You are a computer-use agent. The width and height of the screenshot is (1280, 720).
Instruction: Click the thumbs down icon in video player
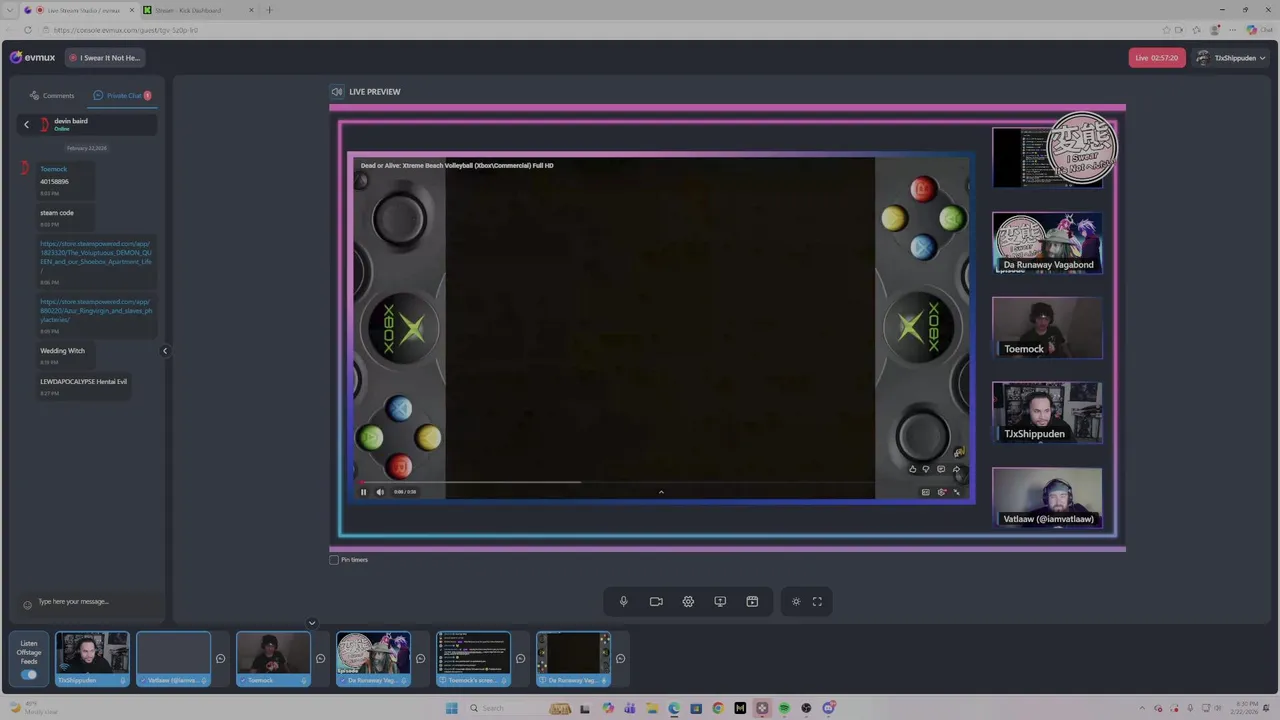(926, 469)
